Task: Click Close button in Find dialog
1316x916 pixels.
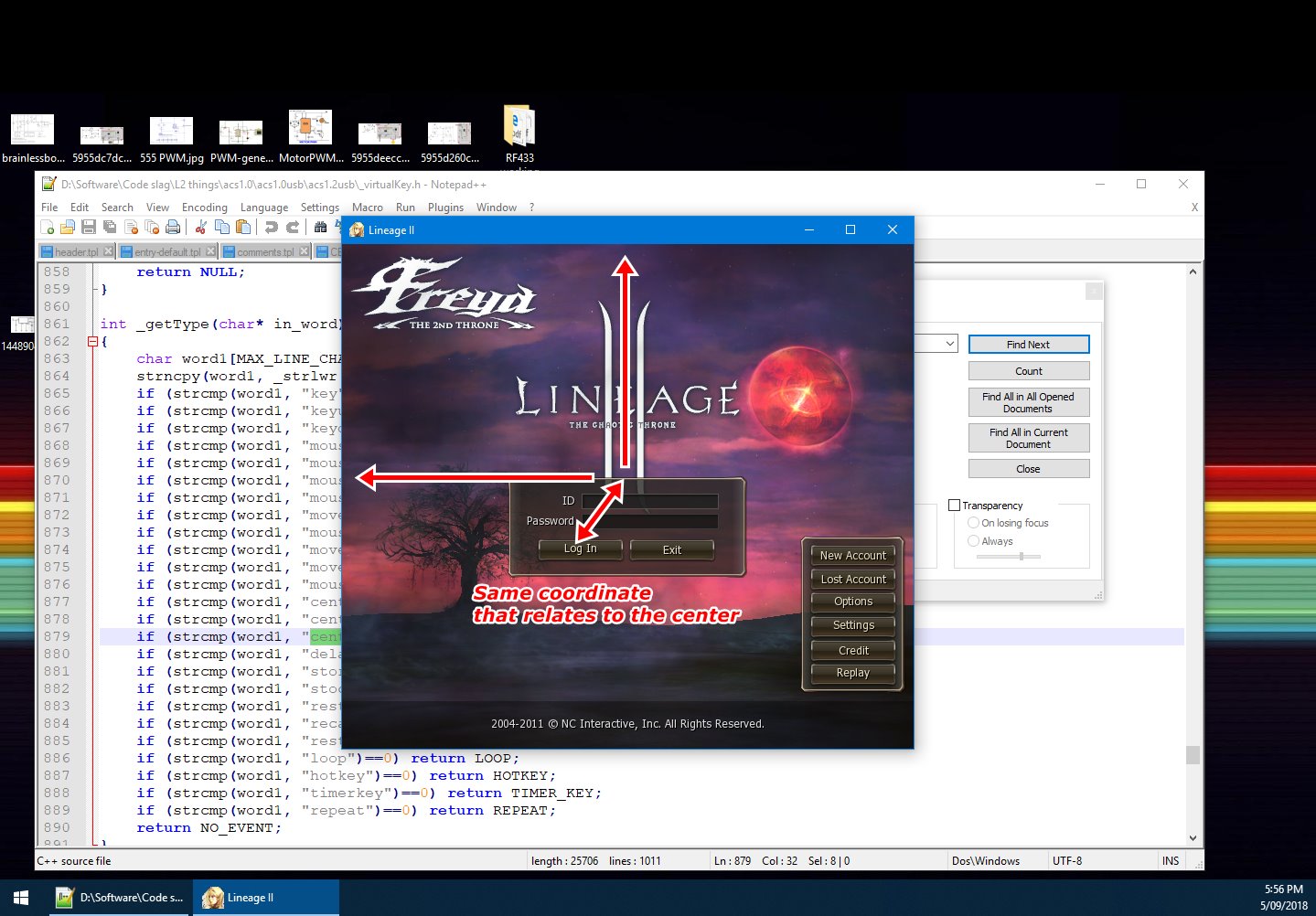Action: (1029, 469)
